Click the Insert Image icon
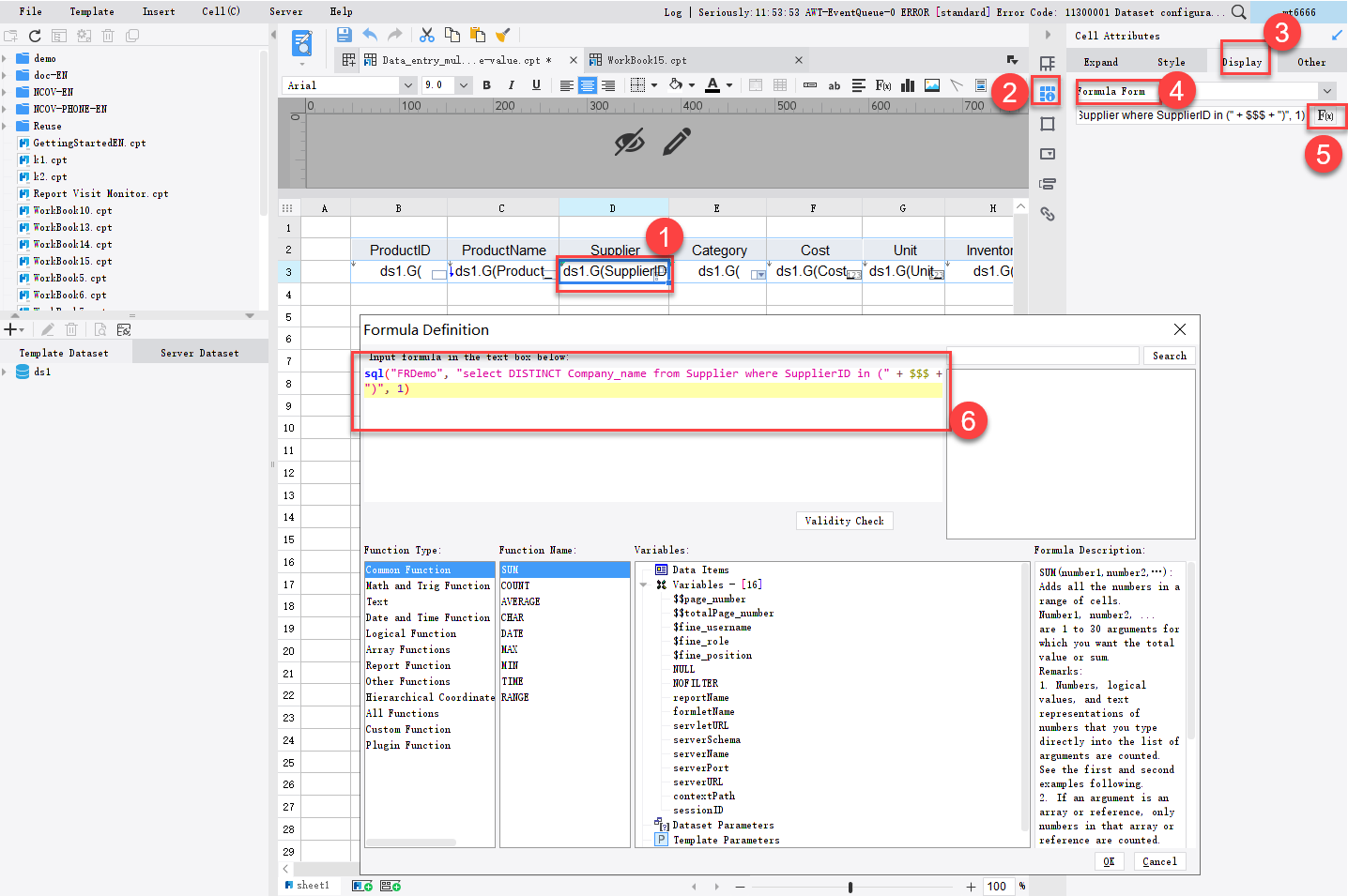The height and width of the screenshot is (896, 1348). click(932, 85)
